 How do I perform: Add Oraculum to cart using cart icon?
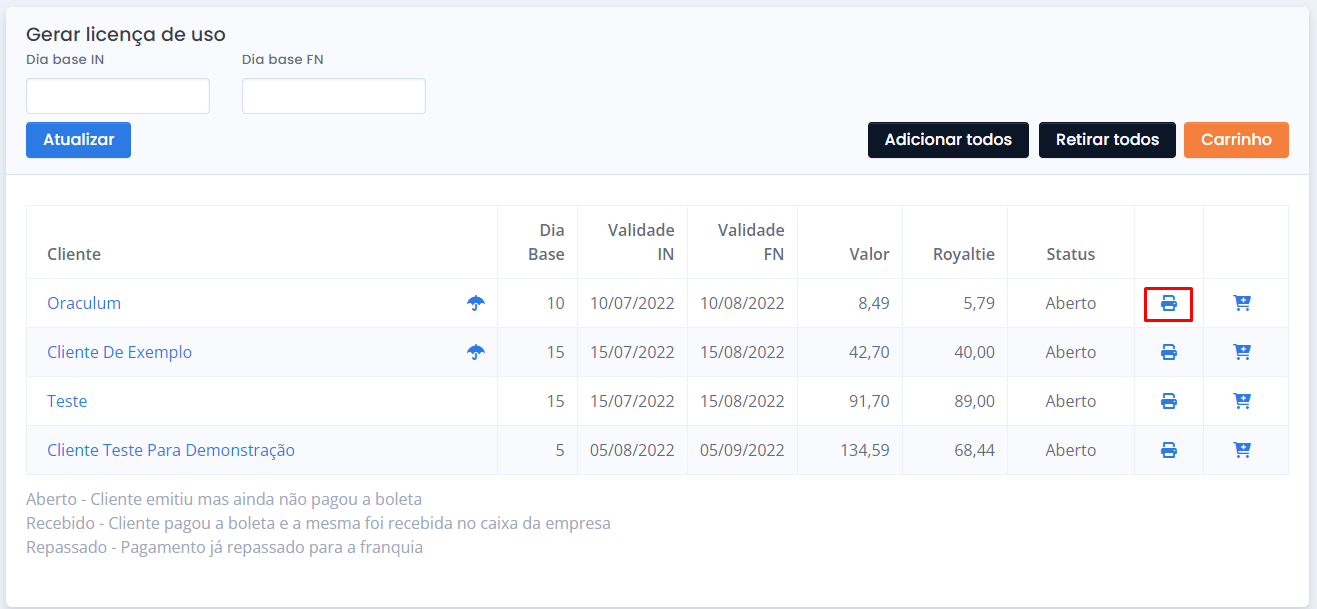[x=1242, y=303]
